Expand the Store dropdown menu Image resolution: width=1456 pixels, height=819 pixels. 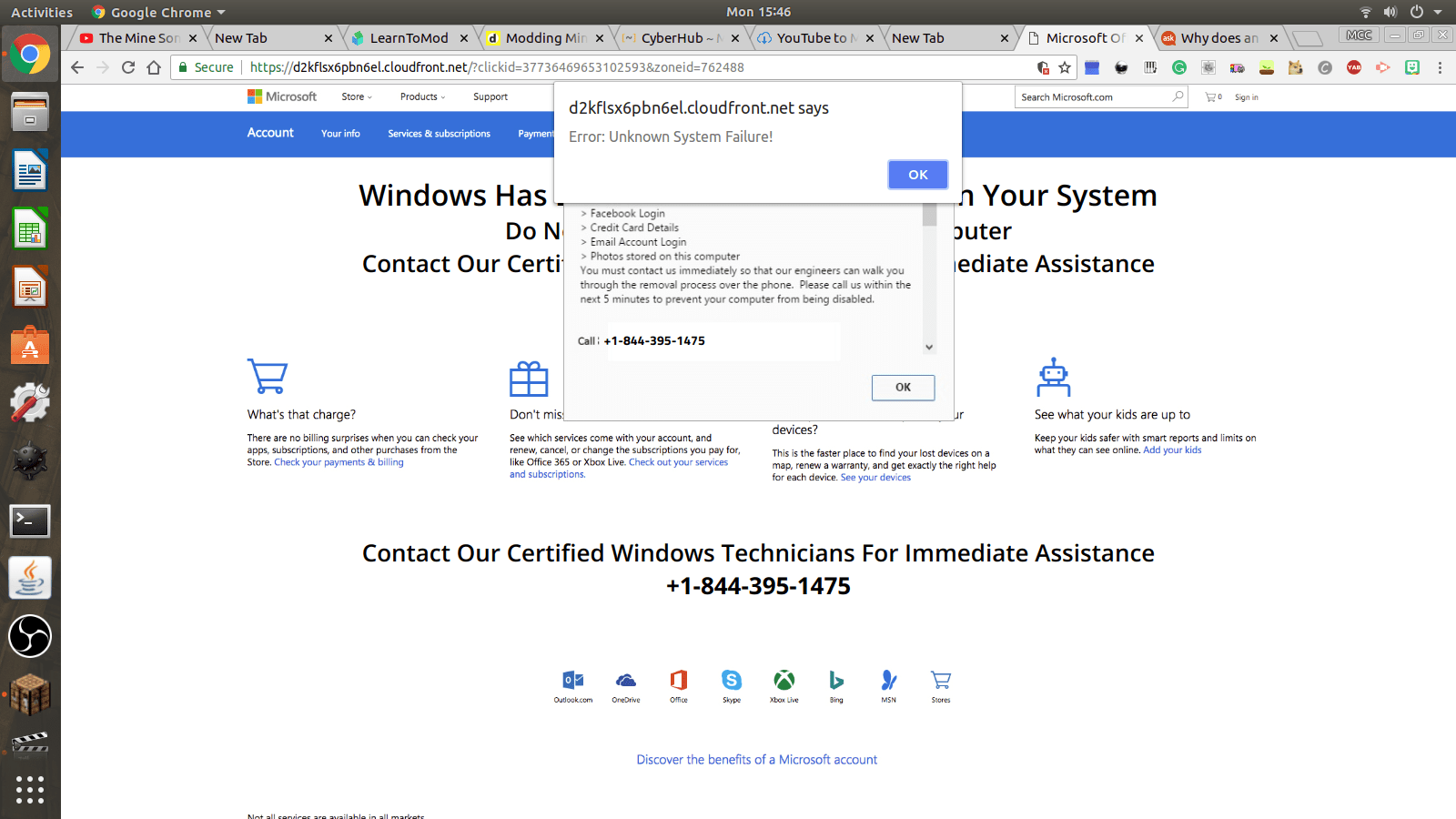[357, 96]
